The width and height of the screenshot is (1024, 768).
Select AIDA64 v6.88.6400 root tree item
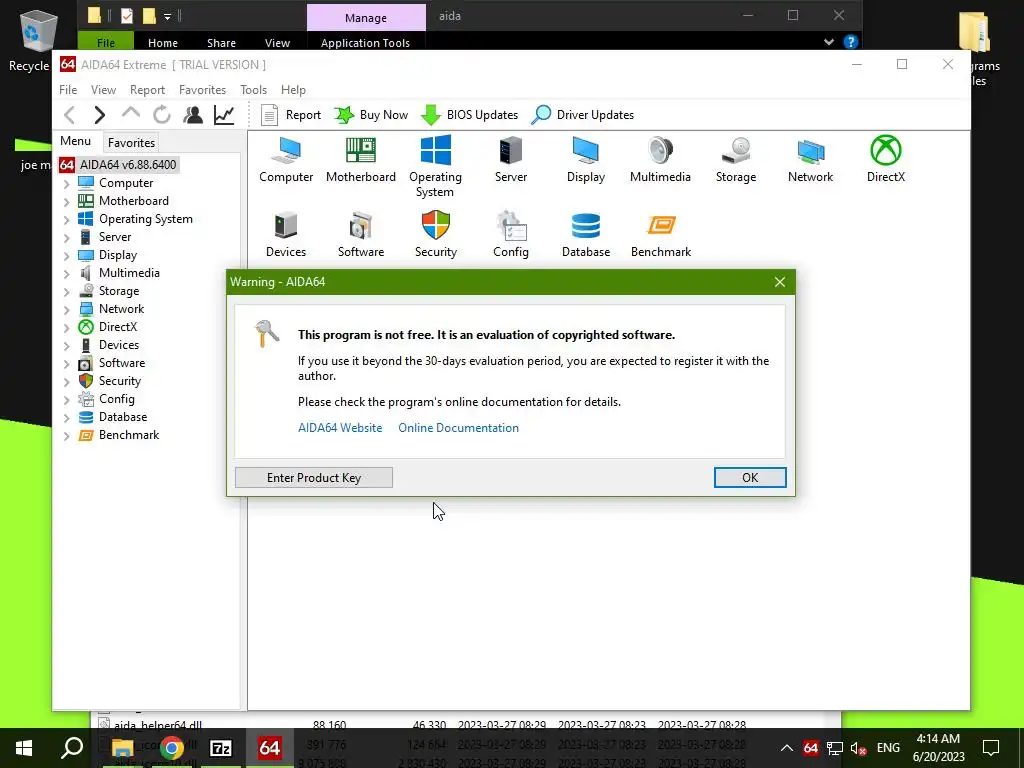pos(118,165)
